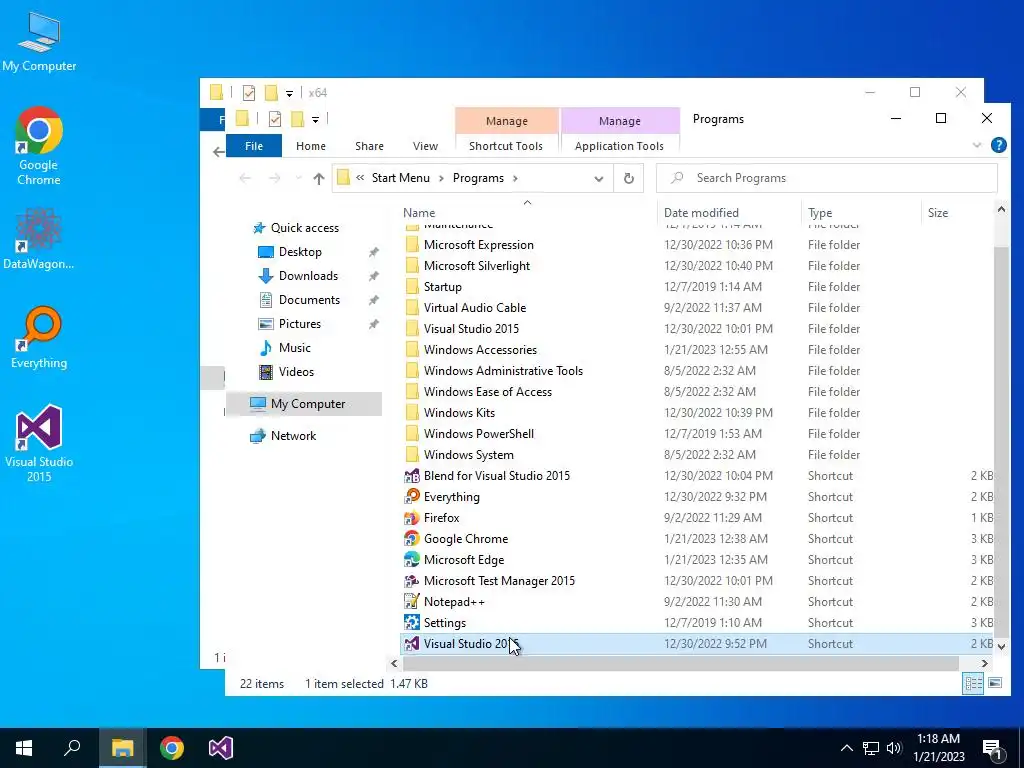1024x768 pixels.
Task: Click Visual Studio icon in taskbar
Action: point(221,748)
